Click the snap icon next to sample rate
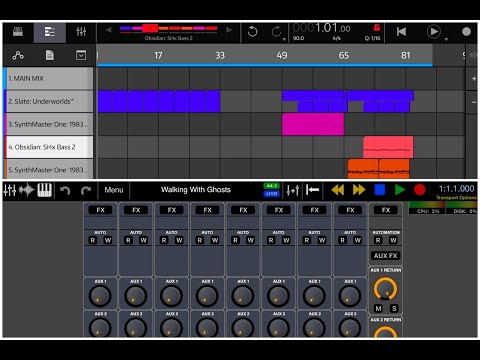The height and width of the screenshot is (360, 480). [x=293, y=190]
